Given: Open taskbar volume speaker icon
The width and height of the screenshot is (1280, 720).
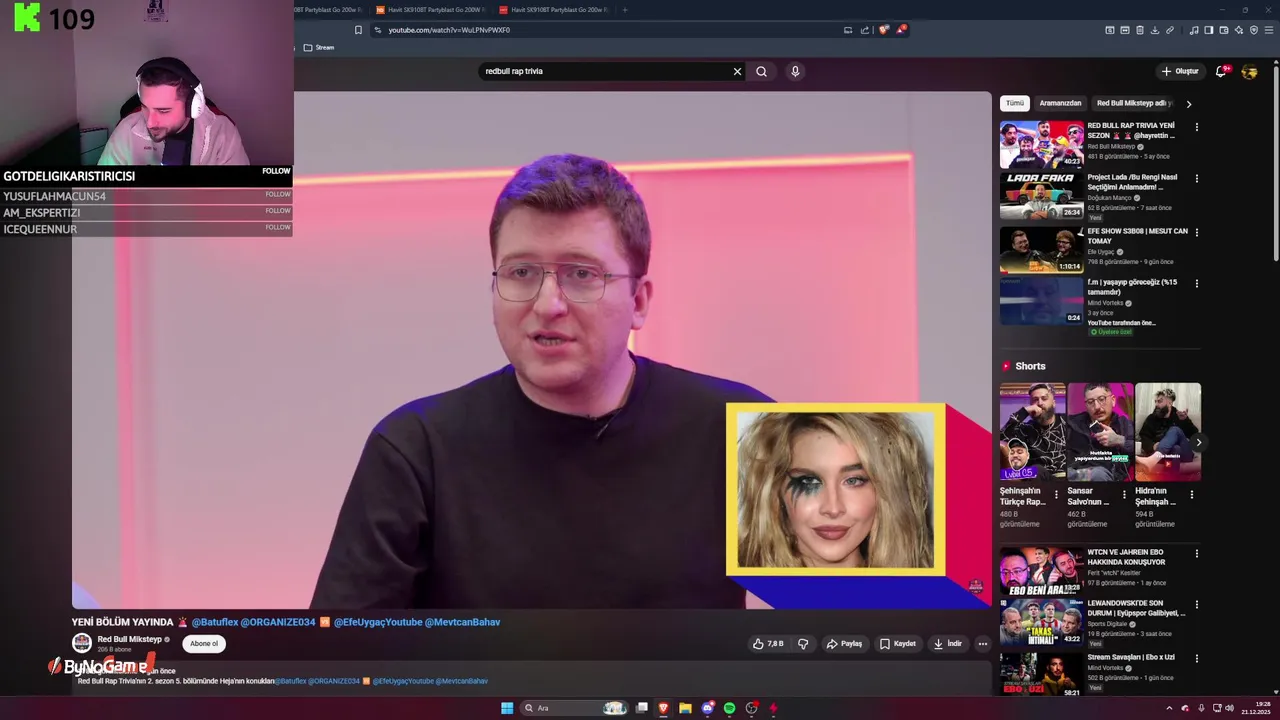Looking at the screenshot, I should click(1229, 708).
